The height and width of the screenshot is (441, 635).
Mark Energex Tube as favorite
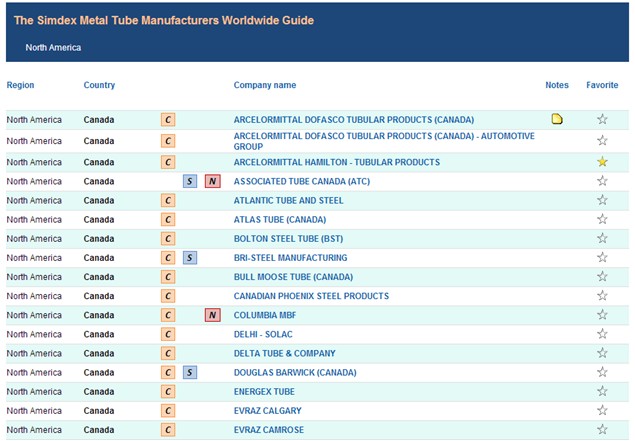click(x=602, y=391)
